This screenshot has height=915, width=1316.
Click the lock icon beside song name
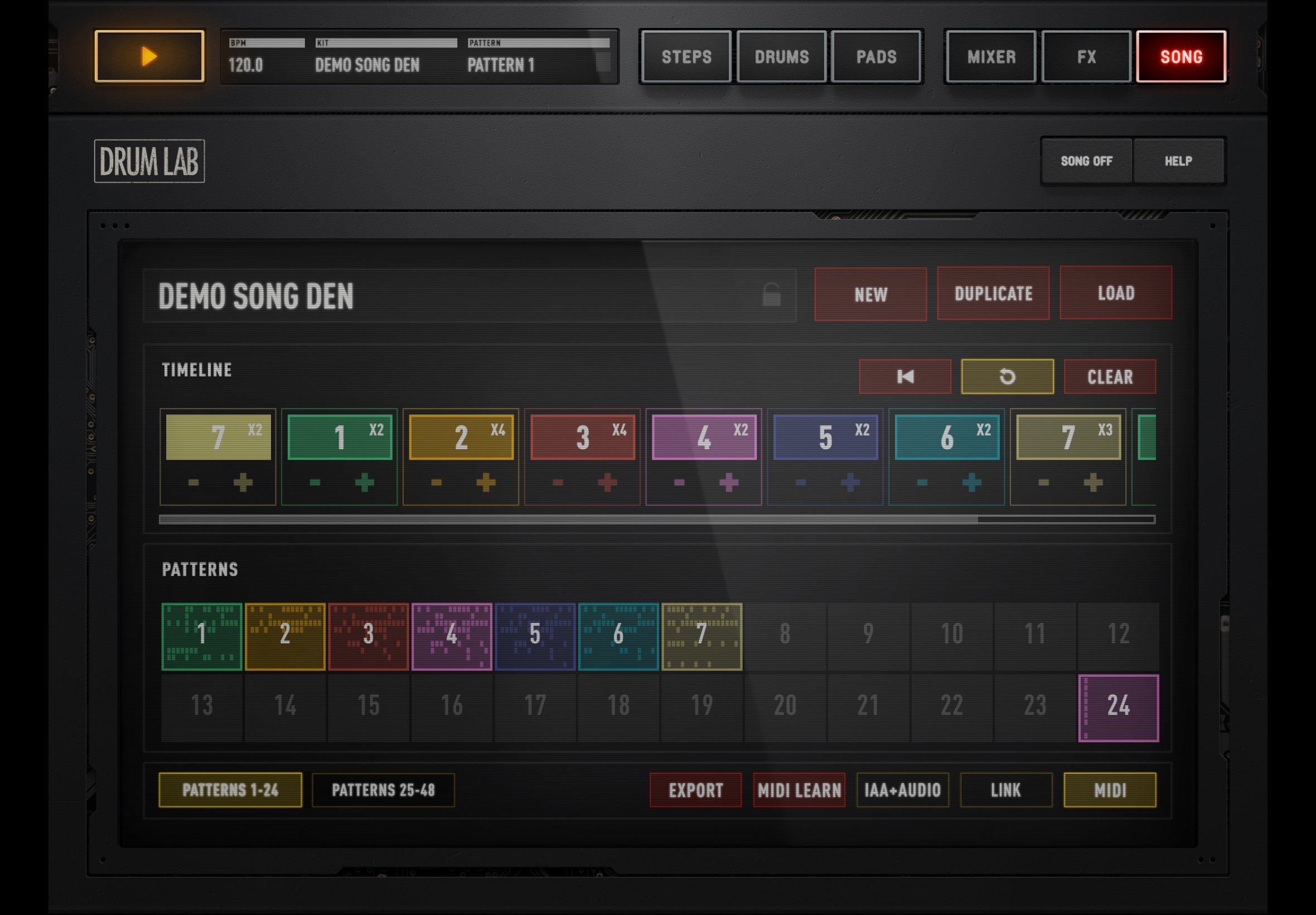[x=771, y=295]
